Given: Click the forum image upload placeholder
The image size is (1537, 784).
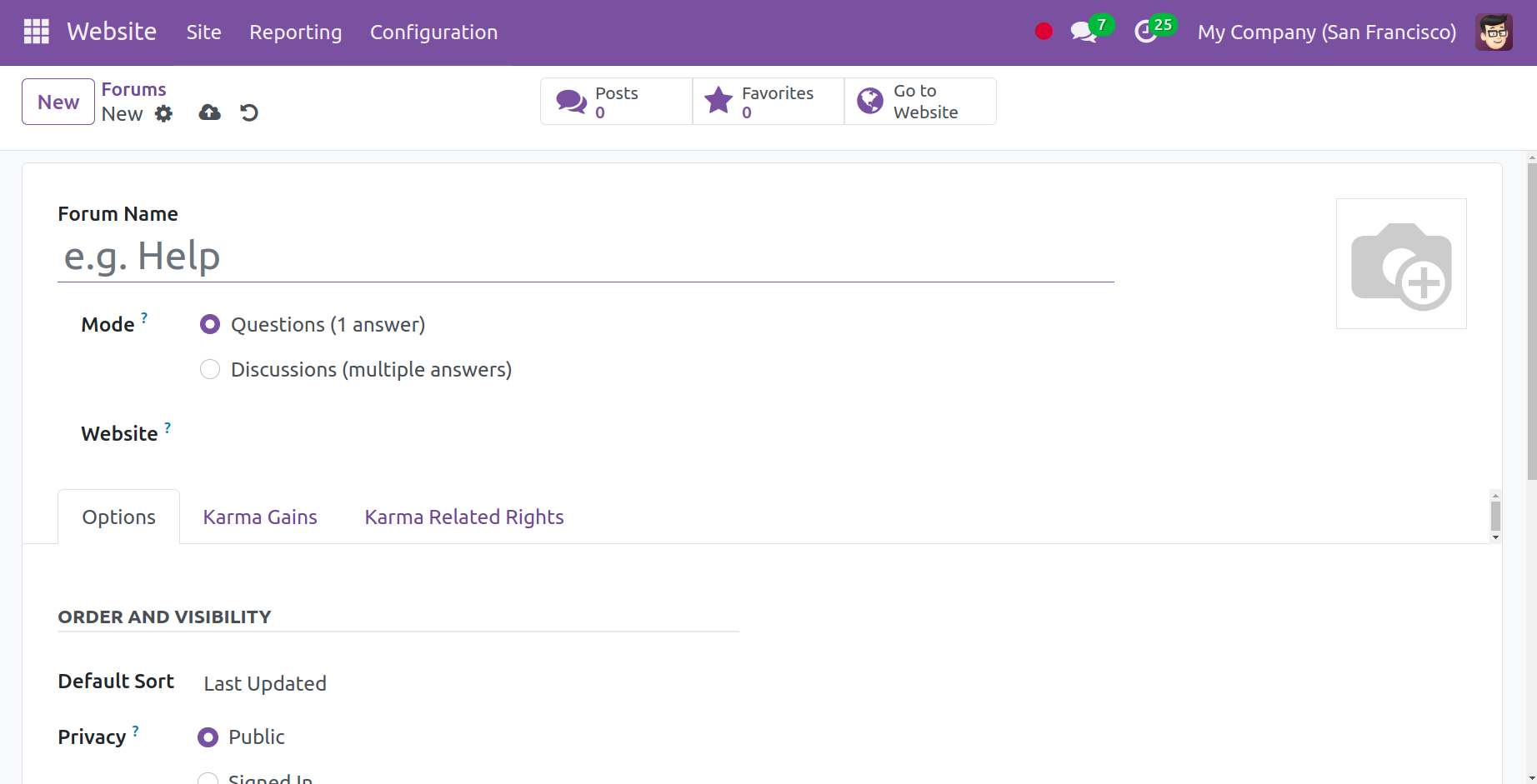Looking at the screenshot, I should pos(1401,264).
